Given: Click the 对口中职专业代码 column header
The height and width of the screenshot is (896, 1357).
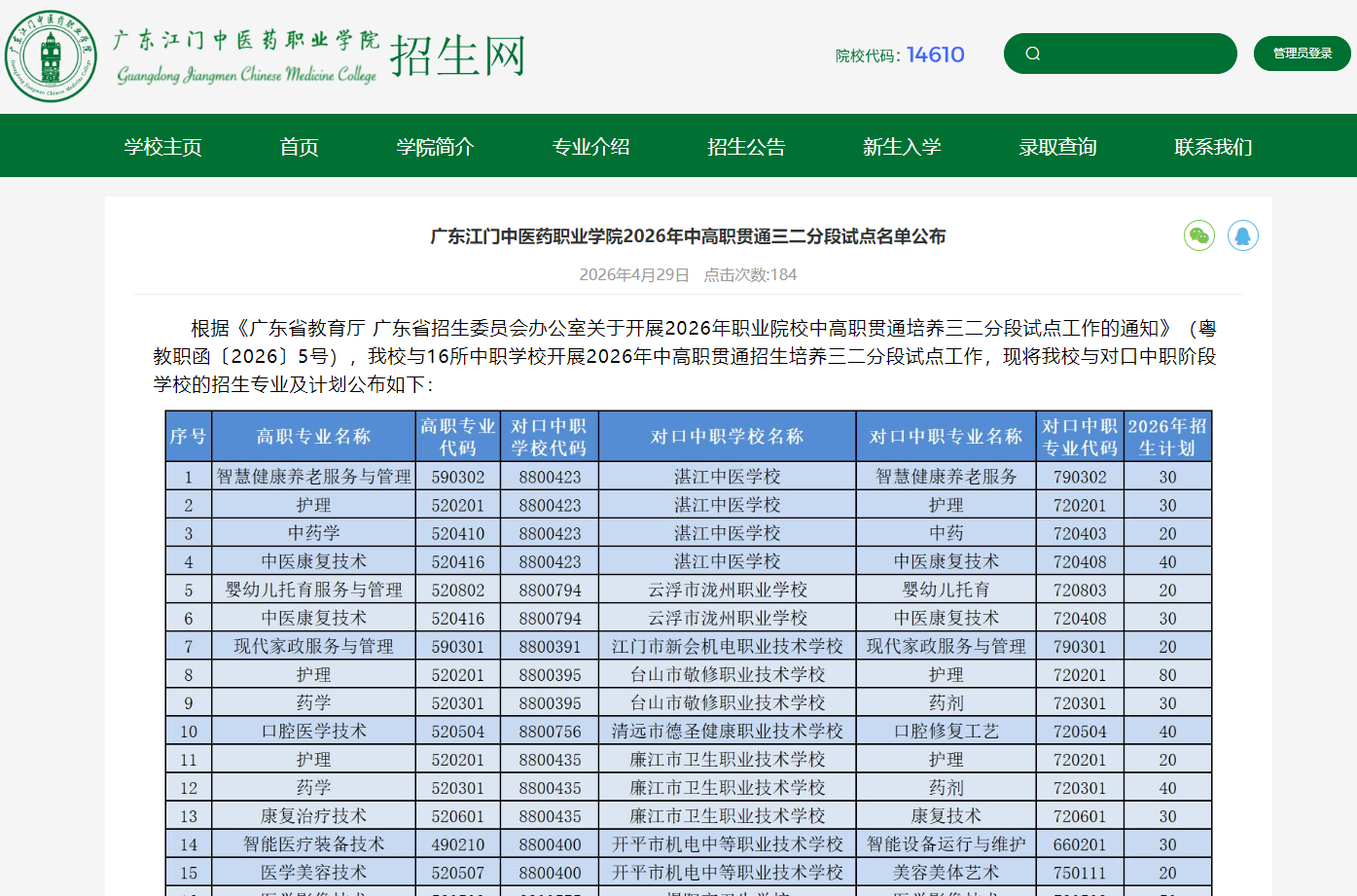Looking at the screenshot, I should pyautogui.click(x=1080, y=436).
